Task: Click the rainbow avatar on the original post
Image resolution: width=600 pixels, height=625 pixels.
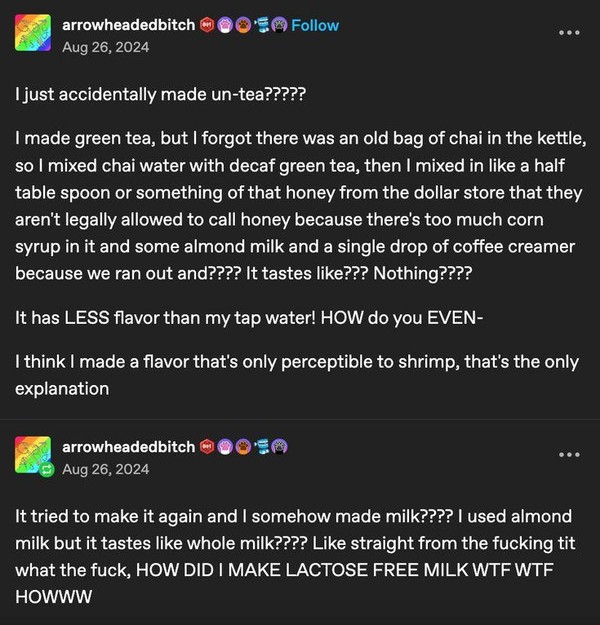Action: point(33,33)
